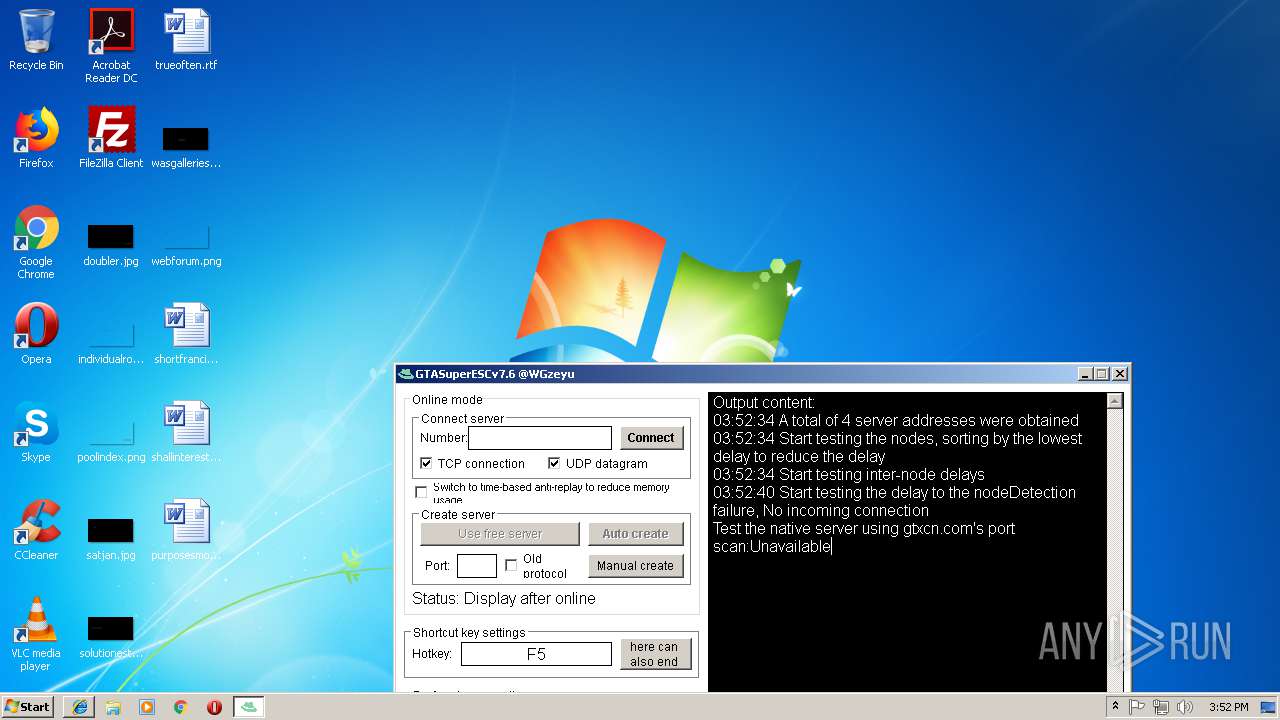Select the solutionest desktop file

[111, 637]
